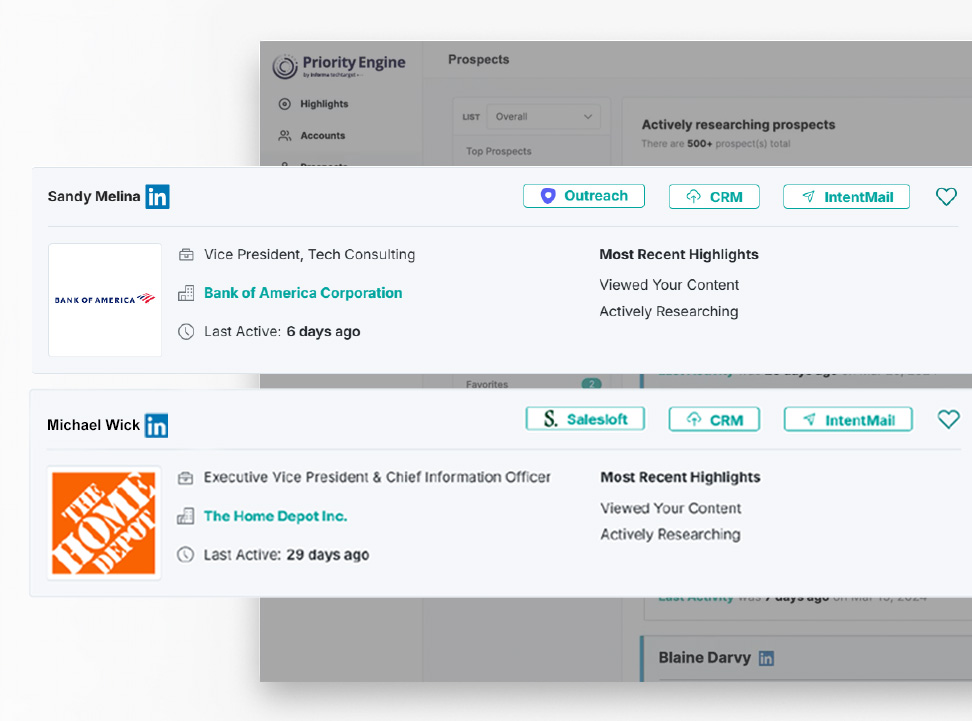This screenshot has height=721, width=972.
Task: Go to Accounts in the sidebar
Action: coord(322,135)
